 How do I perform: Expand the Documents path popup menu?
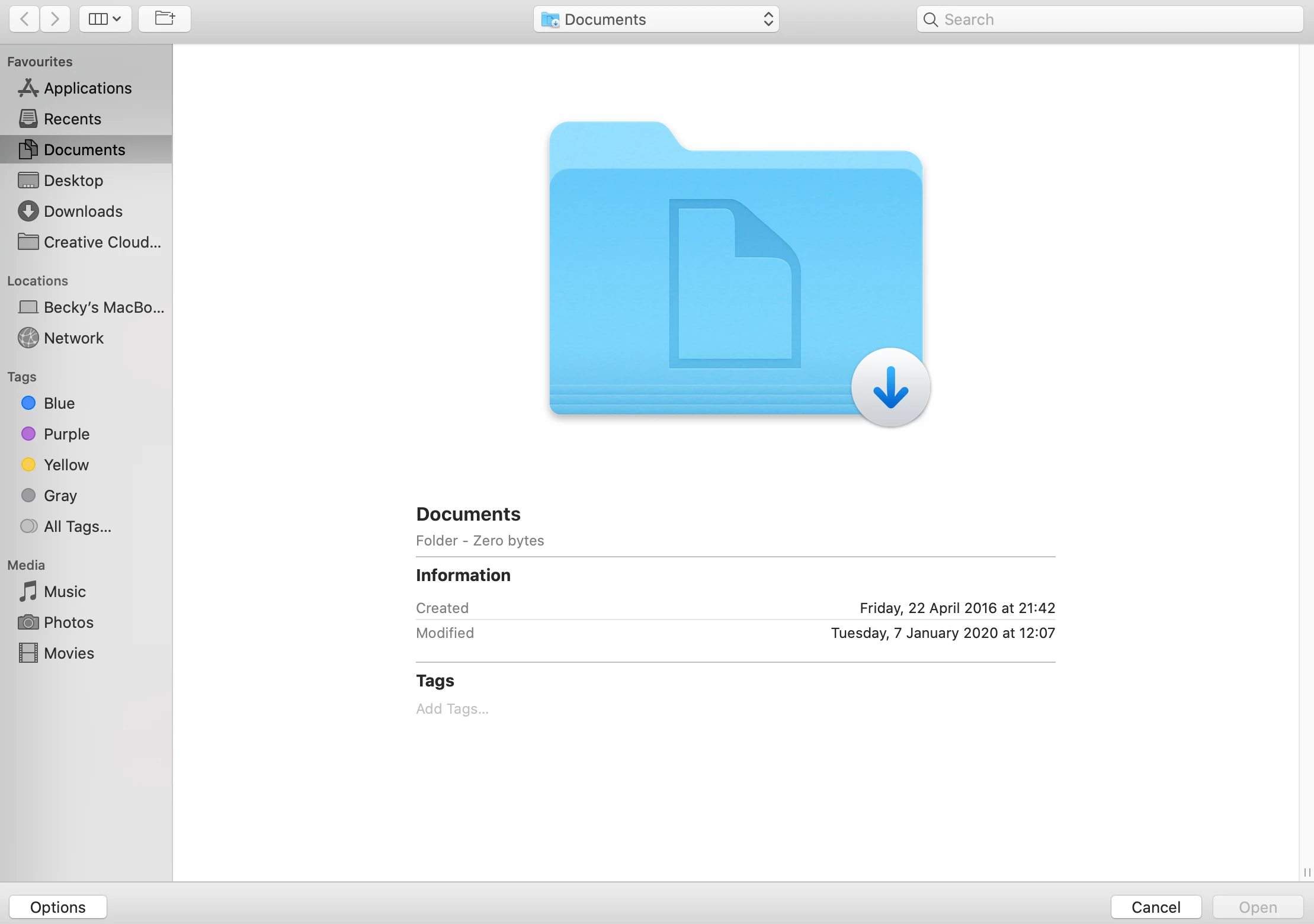point(656,20)
